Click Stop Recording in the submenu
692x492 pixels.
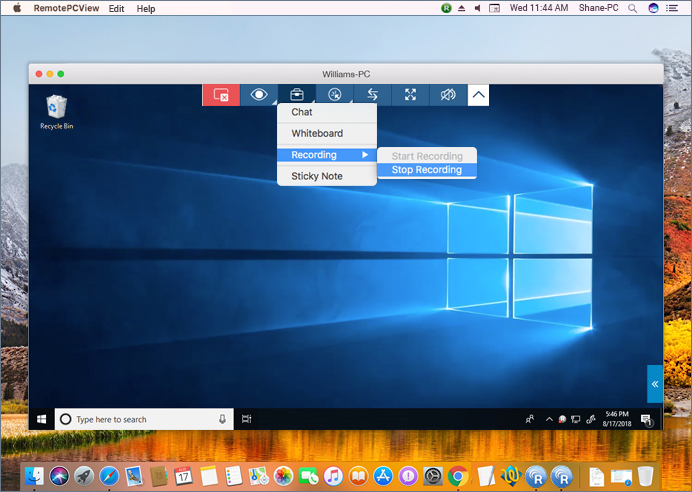click(427, 170)
